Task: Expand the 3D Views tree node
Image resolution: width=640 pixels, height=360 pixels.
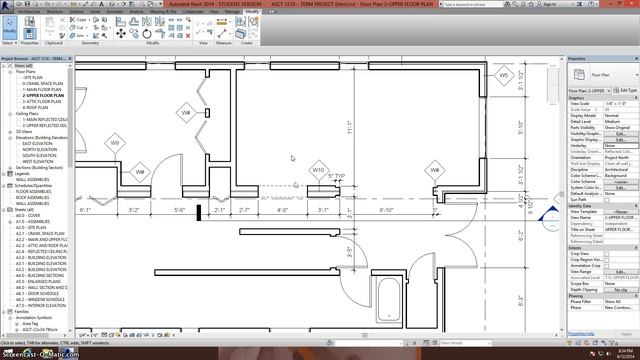Action: pyautogui.click(x=11, y=132)
